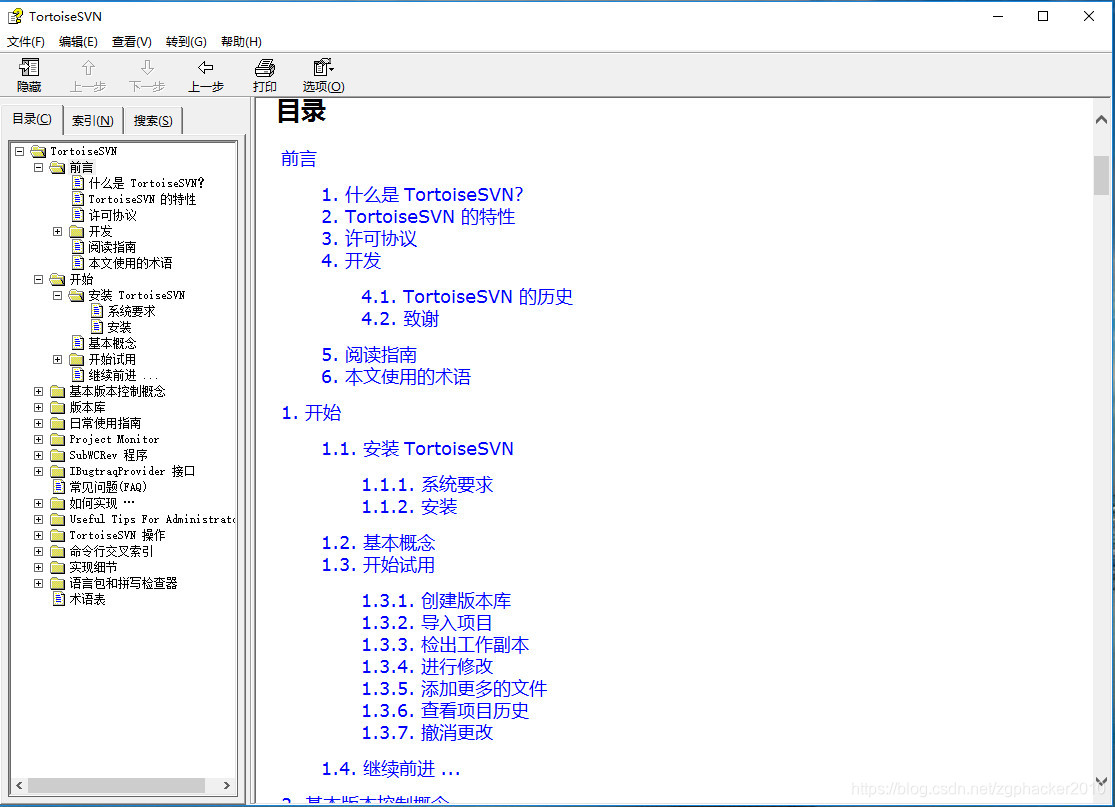
Task: Open the 查看(V) menu
Action: pos(132,41)
